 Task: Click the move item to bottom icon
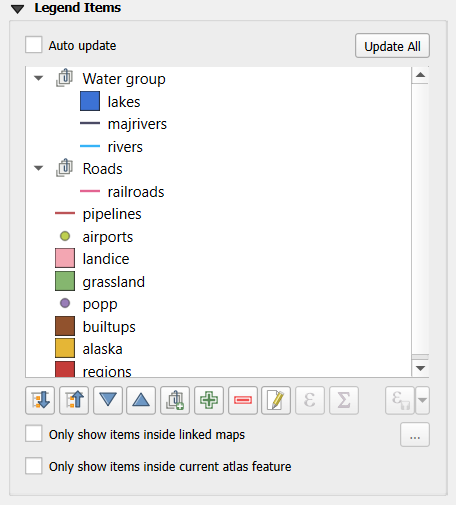click(x=40, y=400)
